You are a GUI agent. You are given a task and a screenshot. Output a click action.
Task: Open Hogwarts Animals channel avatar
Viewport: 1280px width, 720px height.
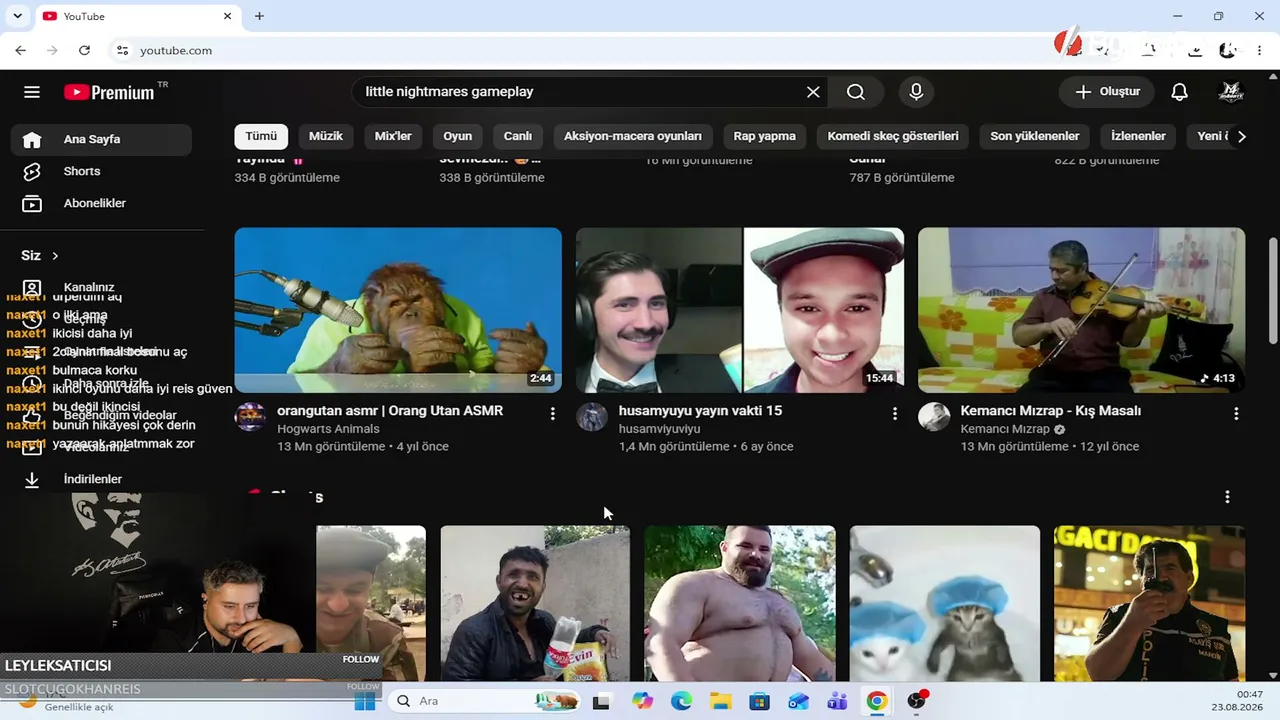pyautogui.click(x=251, y=417)
